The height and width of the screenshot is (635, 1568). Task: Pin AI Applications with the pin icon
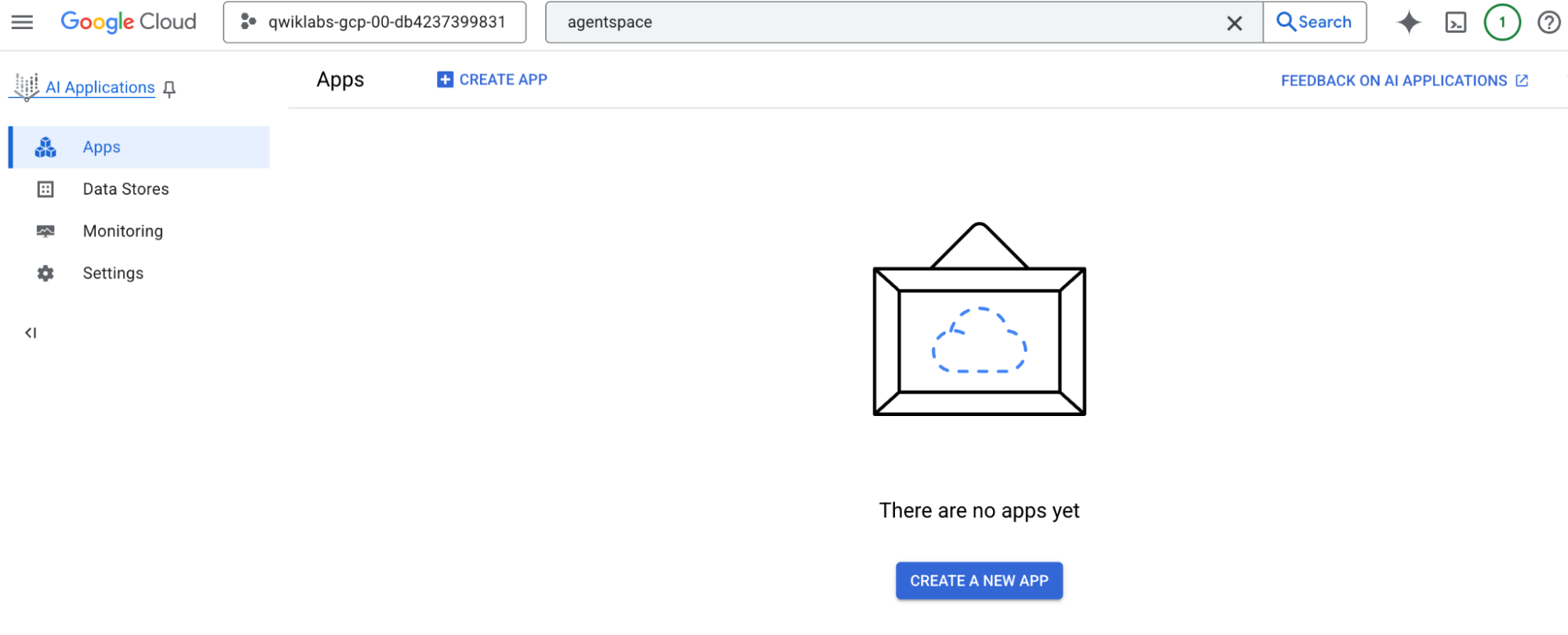(169, 89)
